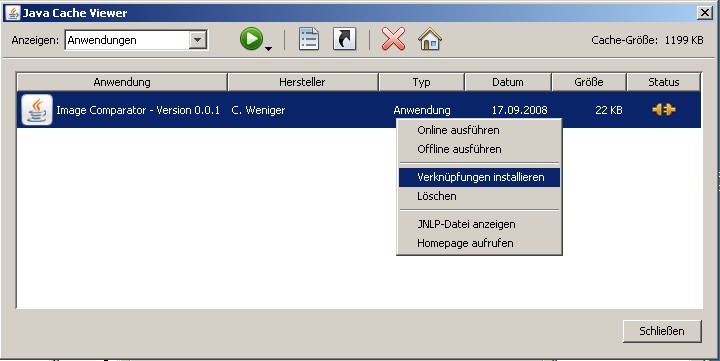Open the Anzeigen combo box showing Anwendungen
This screenshot has height=361, width=720.
click(136, 40)
